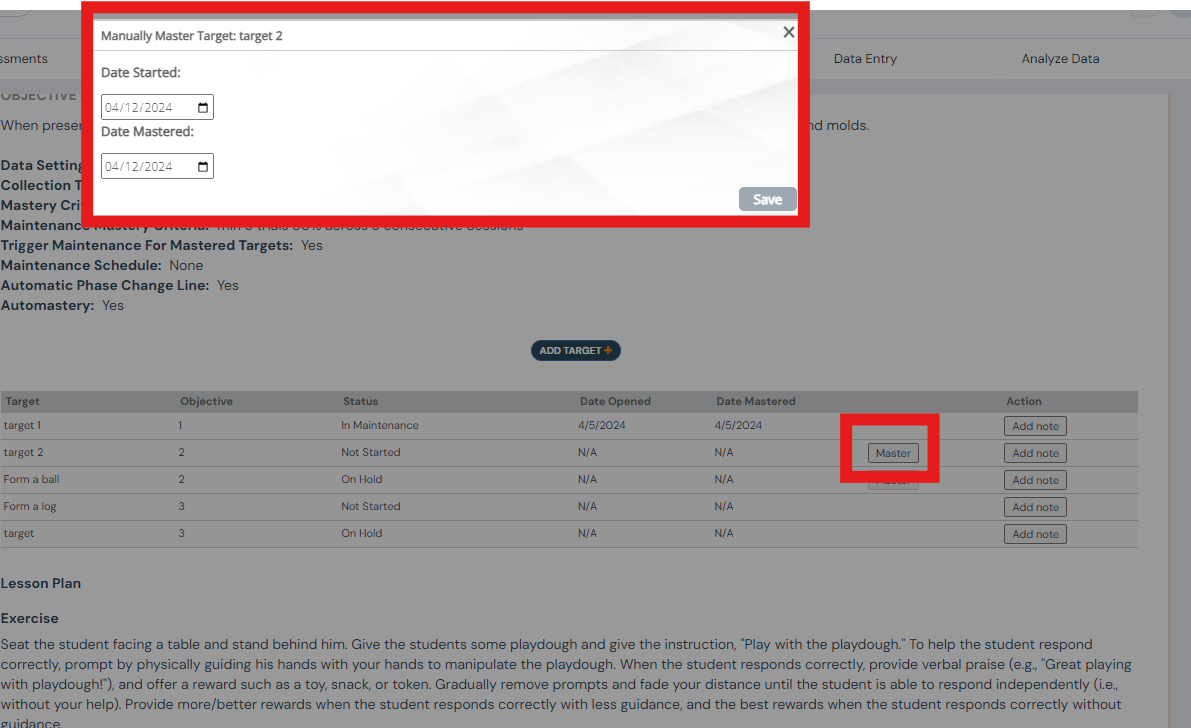The height and width of the screenshot is (728, 1191).
Task: Close the Manually Master Target dialog
Action: (x=788, y=33)
